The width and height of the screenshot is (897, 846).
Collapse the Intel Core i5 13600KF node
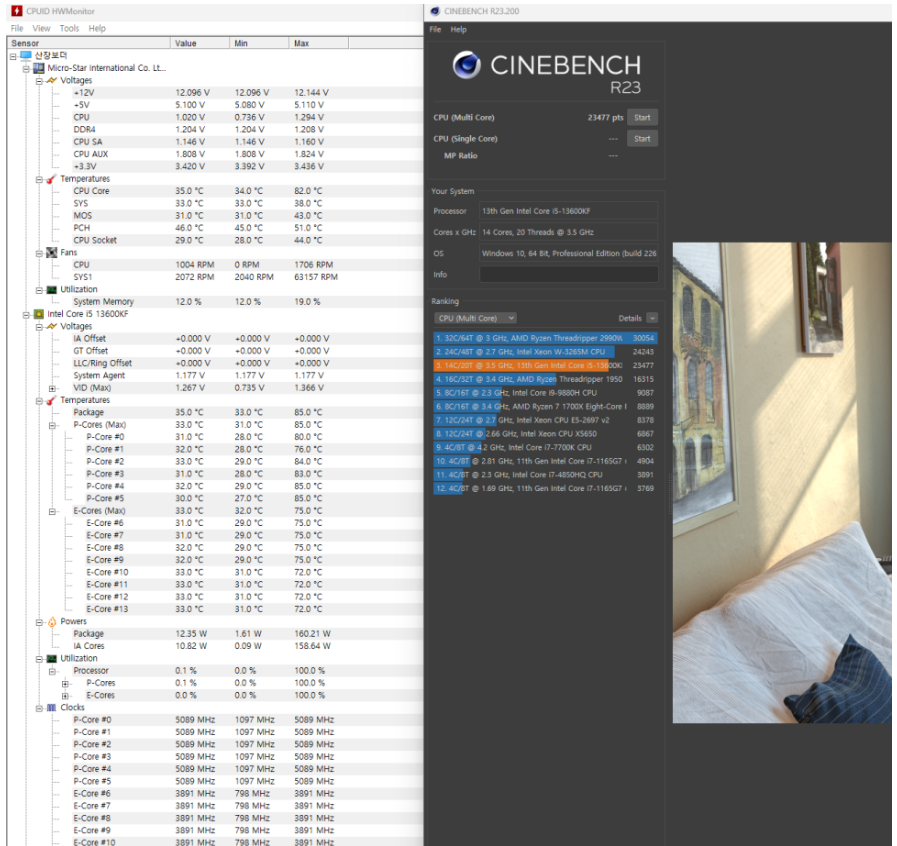point(26,314)
